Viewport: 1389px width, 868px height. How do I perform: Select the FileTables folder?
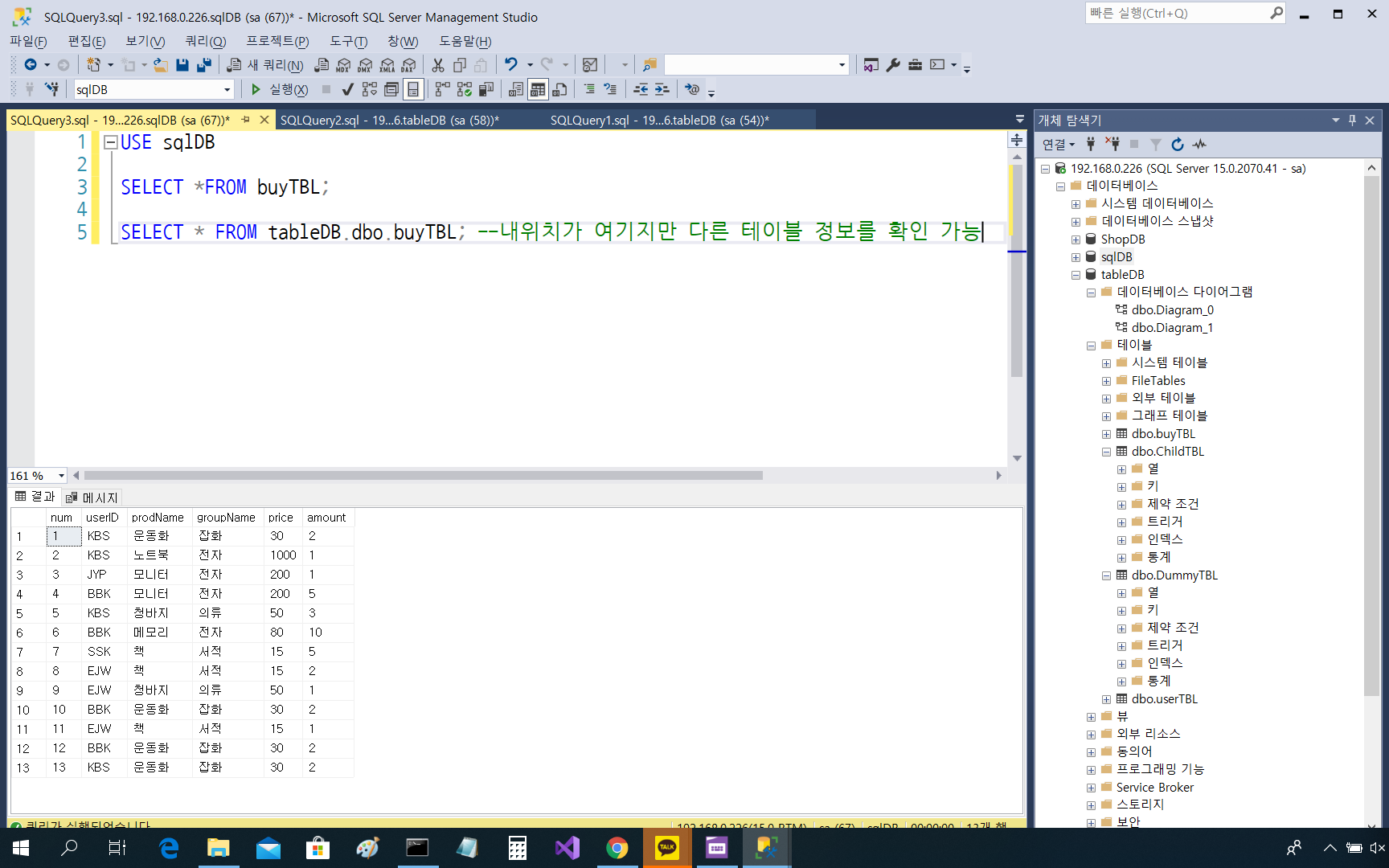pos(1158,381)
